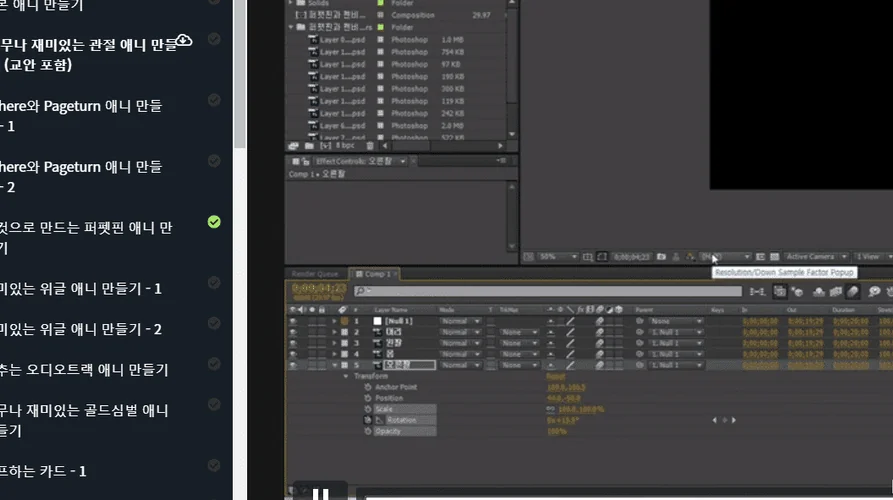Screen dimensions: 893x500
Task: Pause the video playback
Action: pyautogui.click(x=321, y=493)
